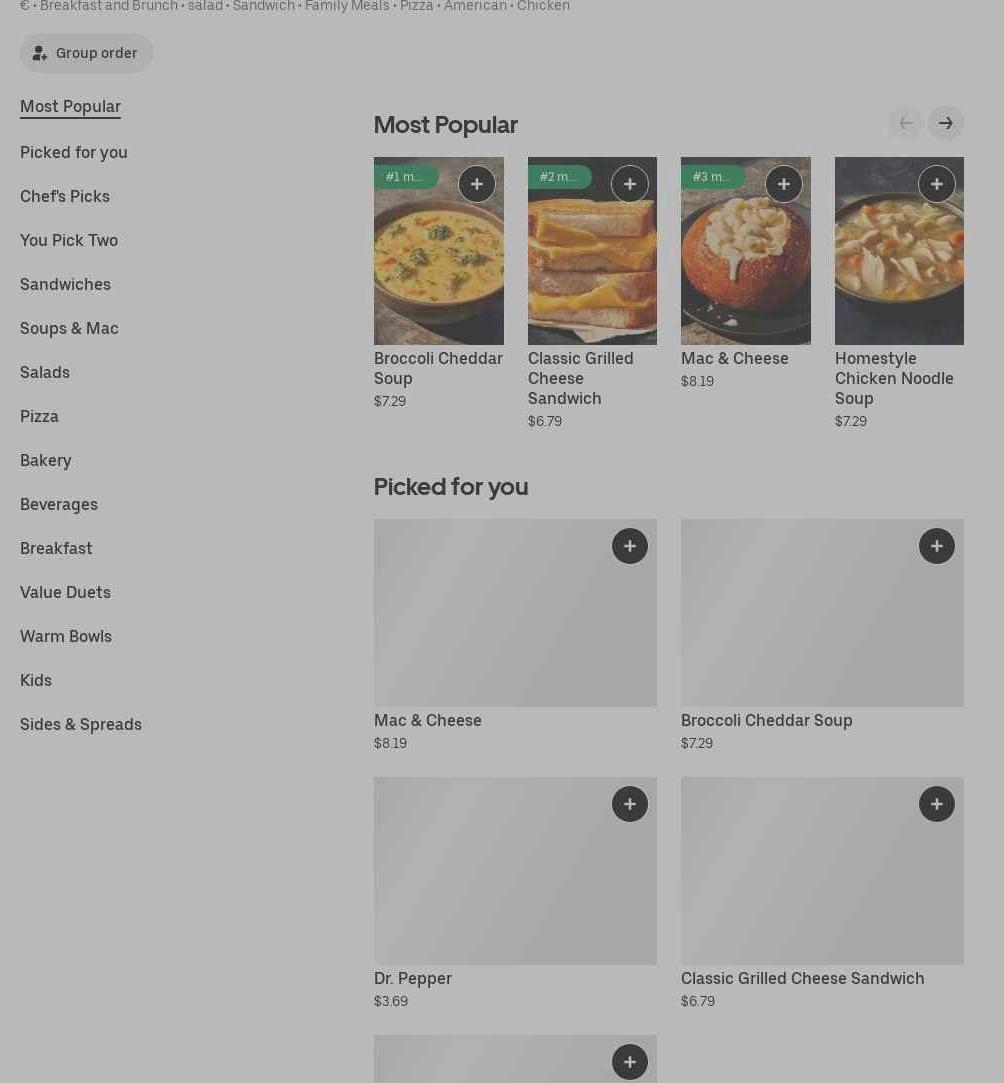The image size is (1004, 1083).
Task: Jump to the Sandwiches menu section
Action: [65, 284]
